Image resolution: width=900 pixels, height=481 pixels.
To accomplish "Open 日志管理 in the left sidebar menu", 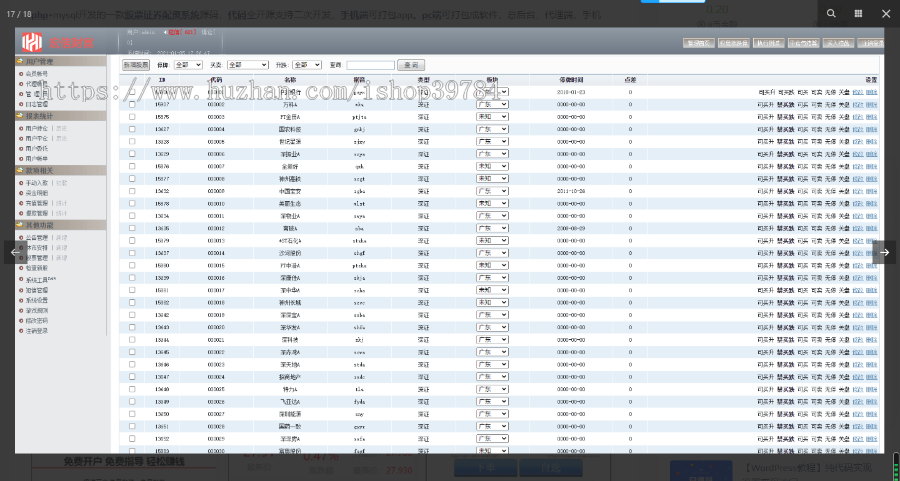I will coord(36,103).
